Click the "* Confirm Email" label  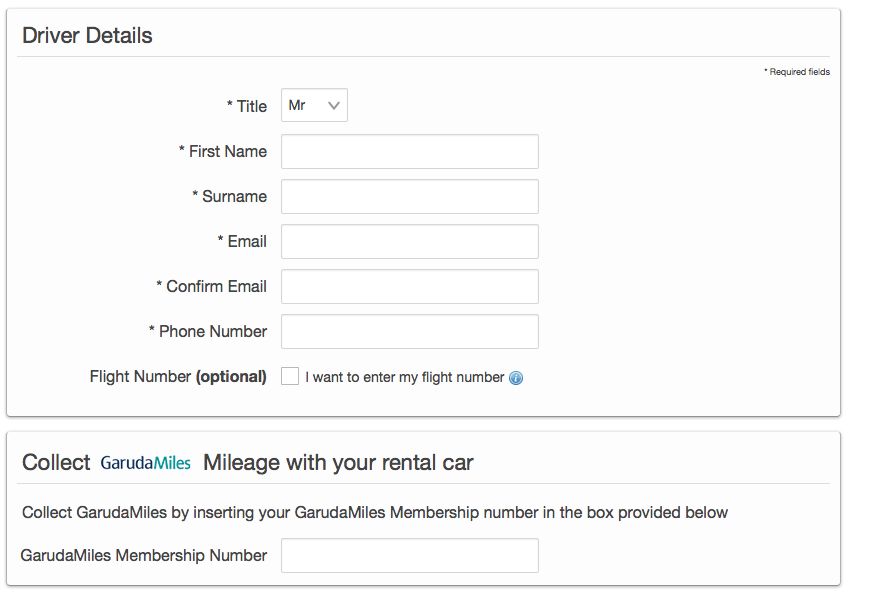click(211, 286)
